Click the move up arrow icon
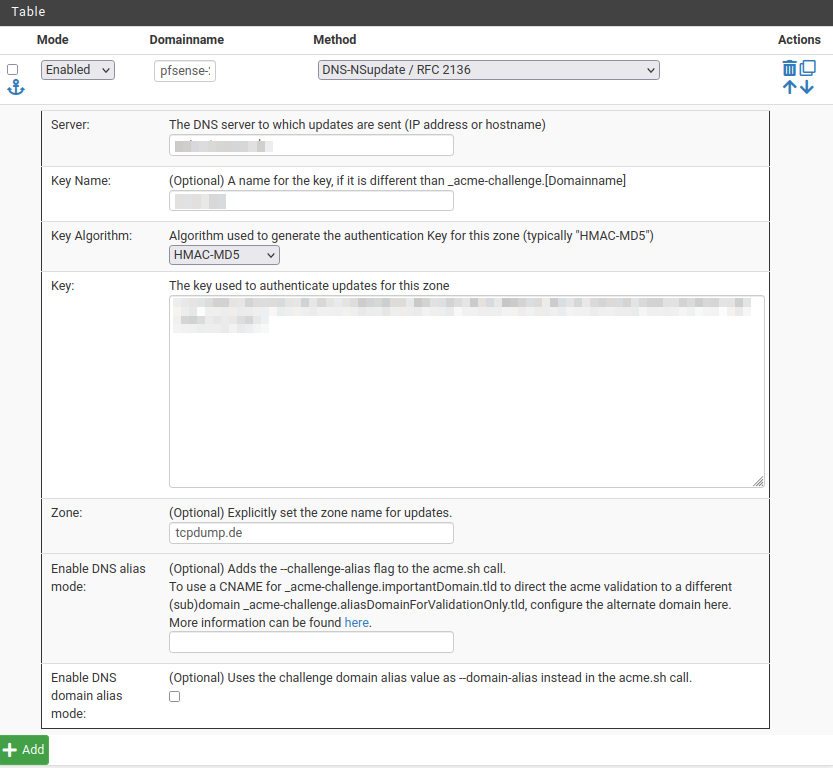Screen dimensions: 833x768 point(789,87)
